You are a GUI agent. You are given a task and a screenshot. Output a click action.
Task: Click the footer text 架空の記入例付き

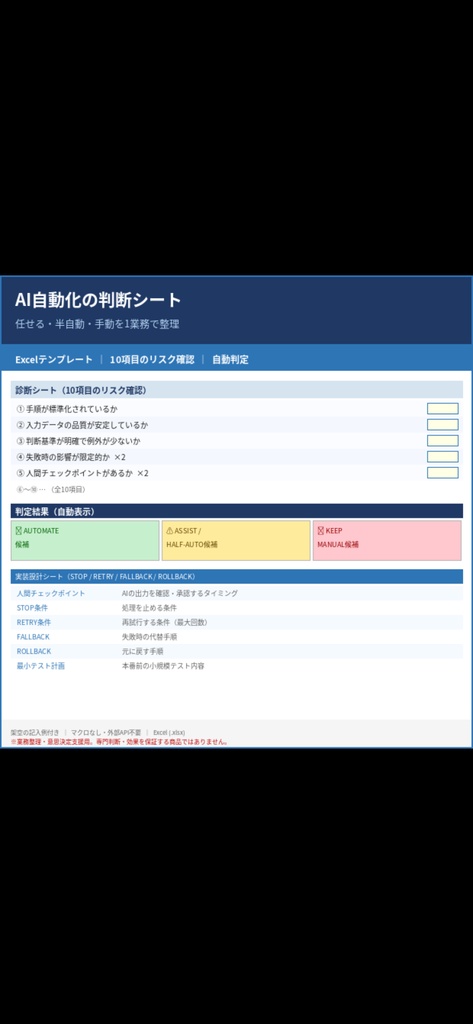35,733
